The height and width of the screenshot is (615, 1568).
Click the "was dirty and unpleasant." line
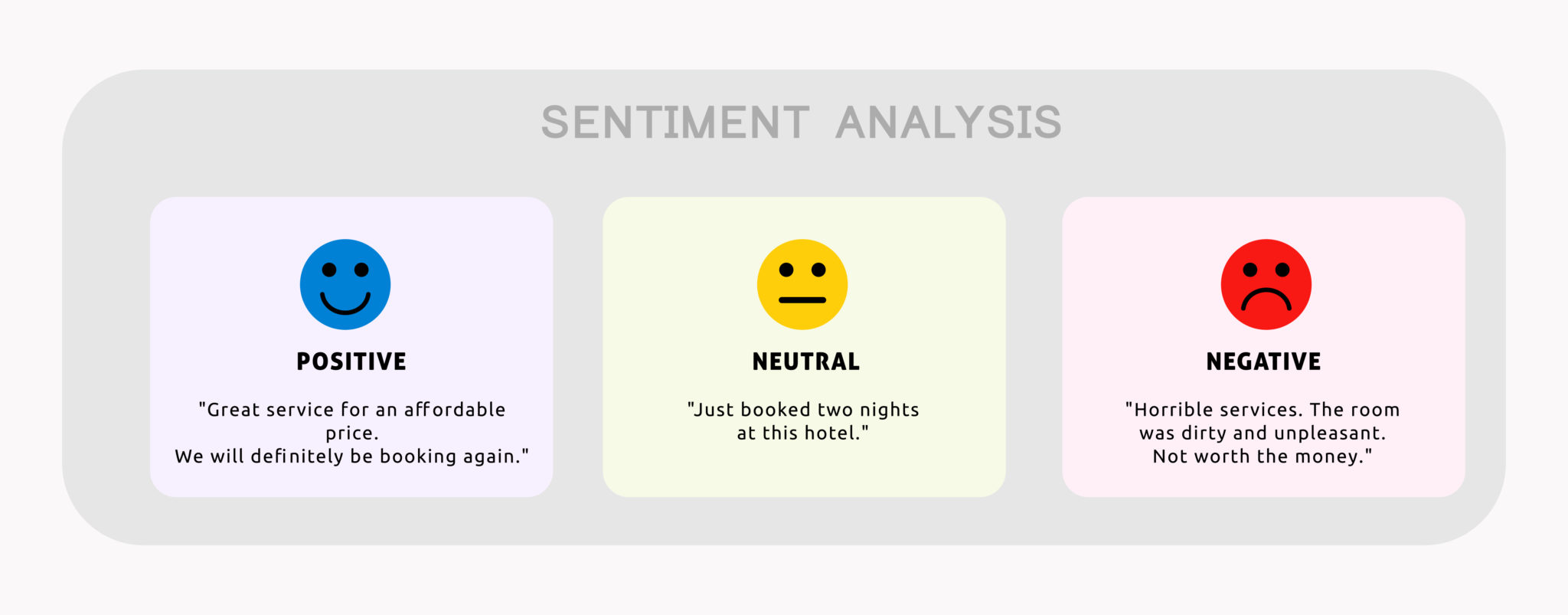[x=1263, y=433]
